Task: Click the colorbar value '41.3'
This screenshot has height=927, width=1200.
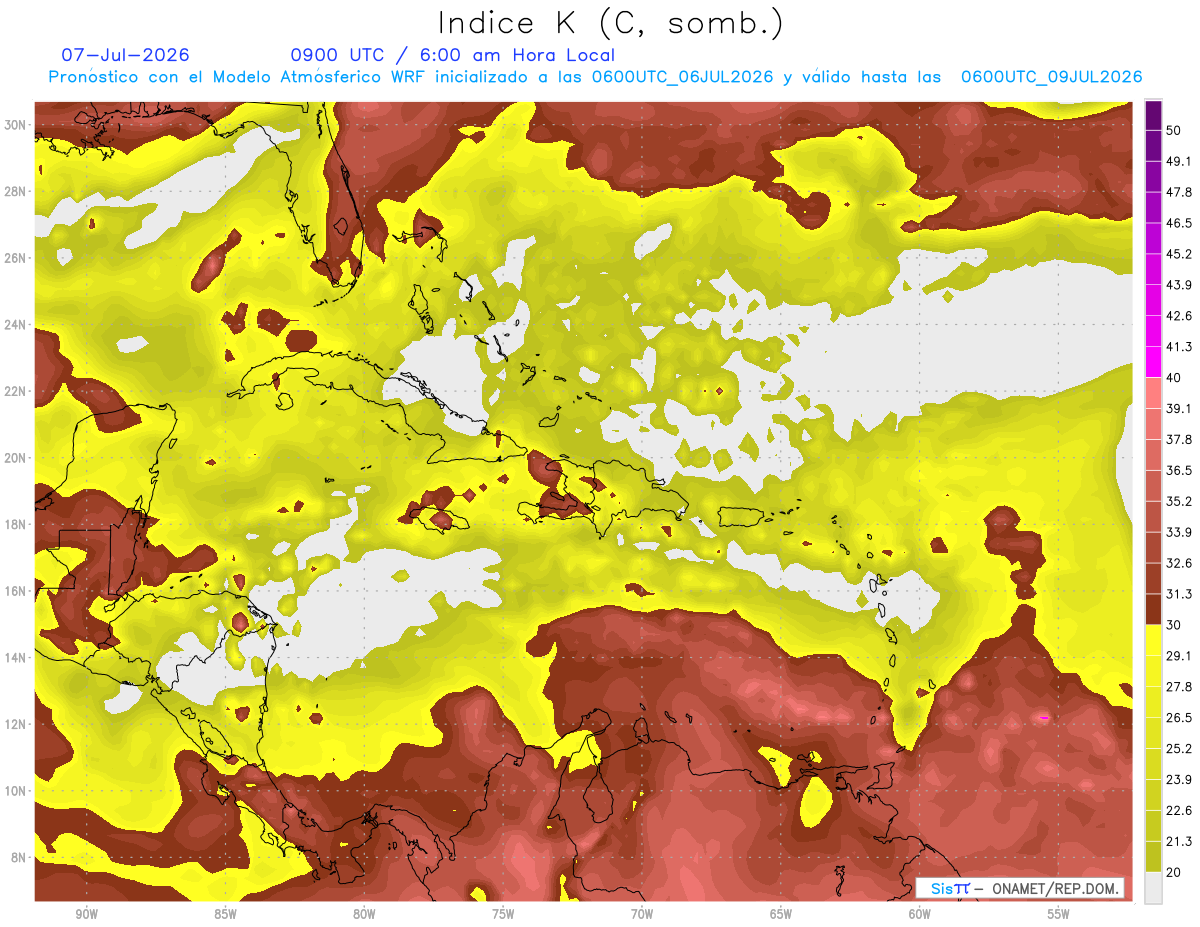Action: [x=1180, y=347]
